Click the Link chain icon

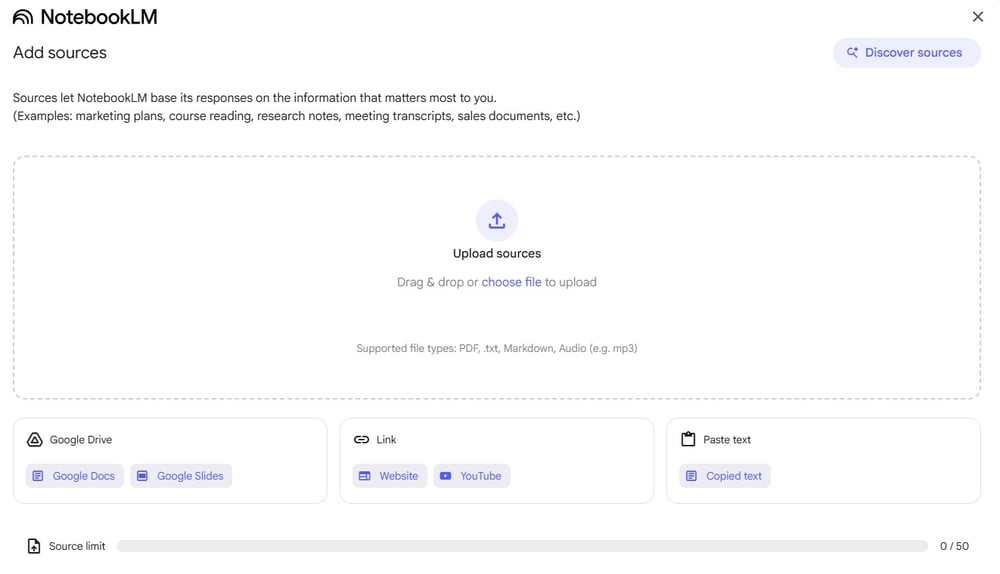(x=361, y=440)
